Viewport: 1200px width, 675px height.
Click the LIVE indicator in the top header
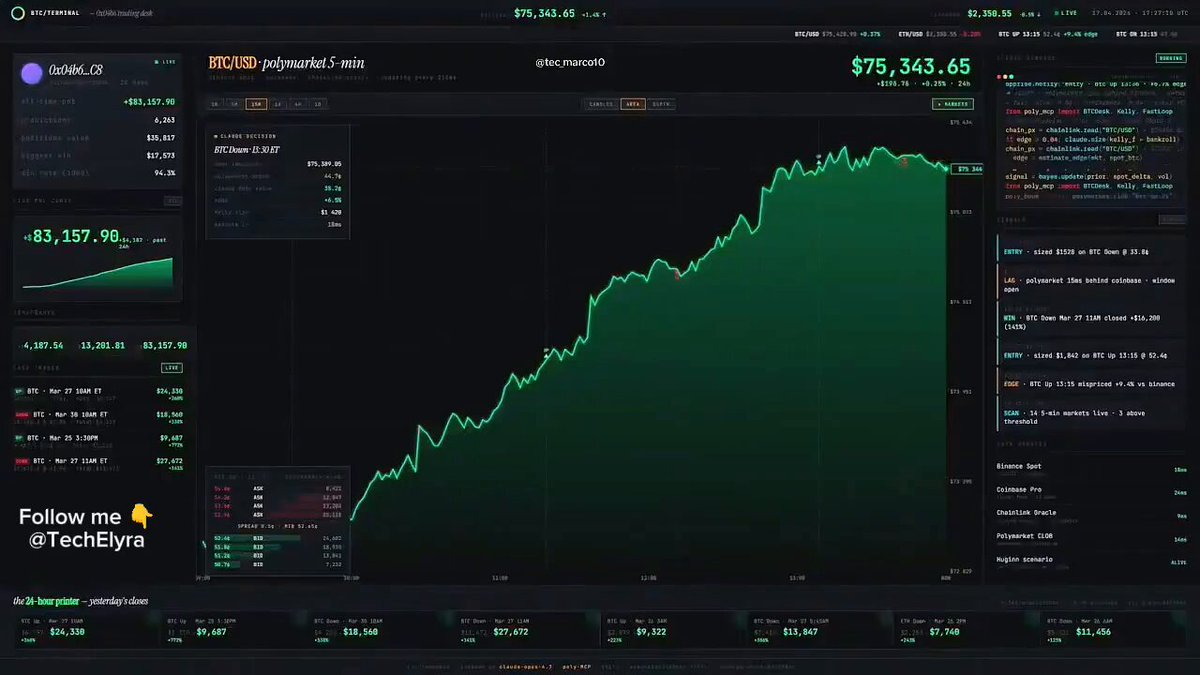(x=1065, y=13)
